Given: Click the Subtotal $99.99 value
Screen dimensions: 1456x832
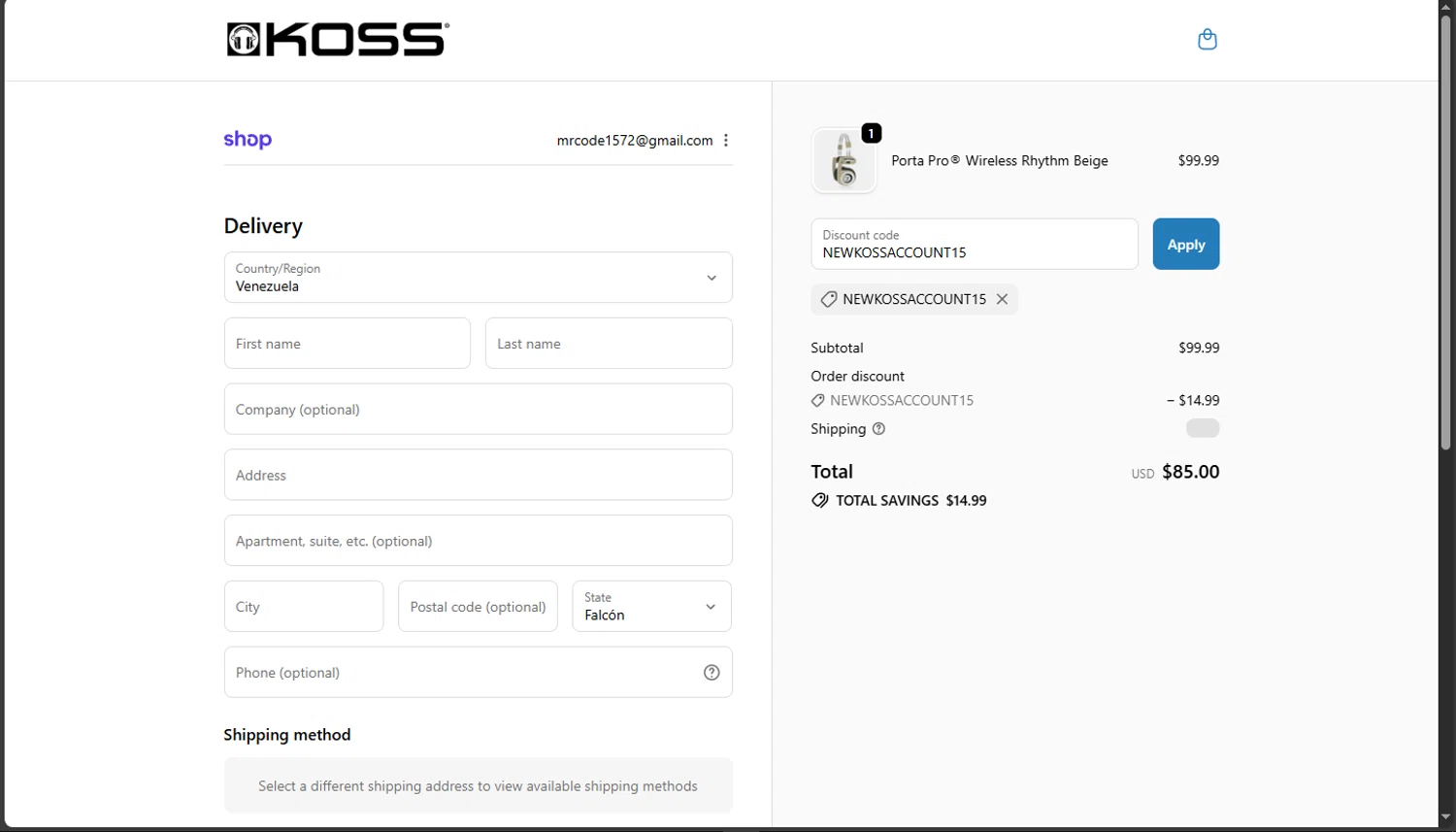Looking at the screenshot, I should click(1199, 348).
